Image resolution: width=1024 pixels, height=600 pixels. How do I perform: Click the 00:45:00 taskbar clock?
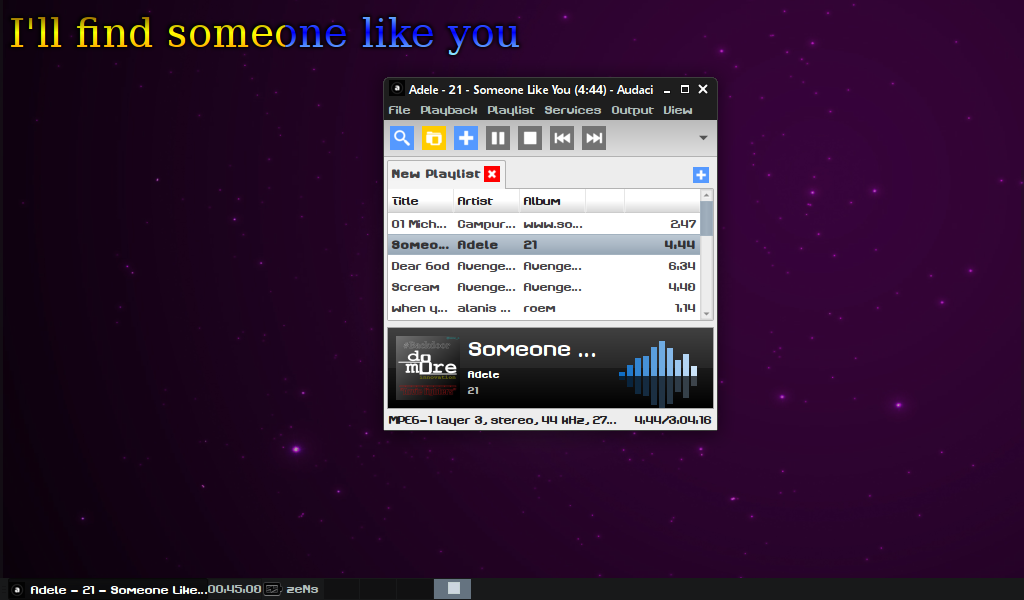point(234,589)
